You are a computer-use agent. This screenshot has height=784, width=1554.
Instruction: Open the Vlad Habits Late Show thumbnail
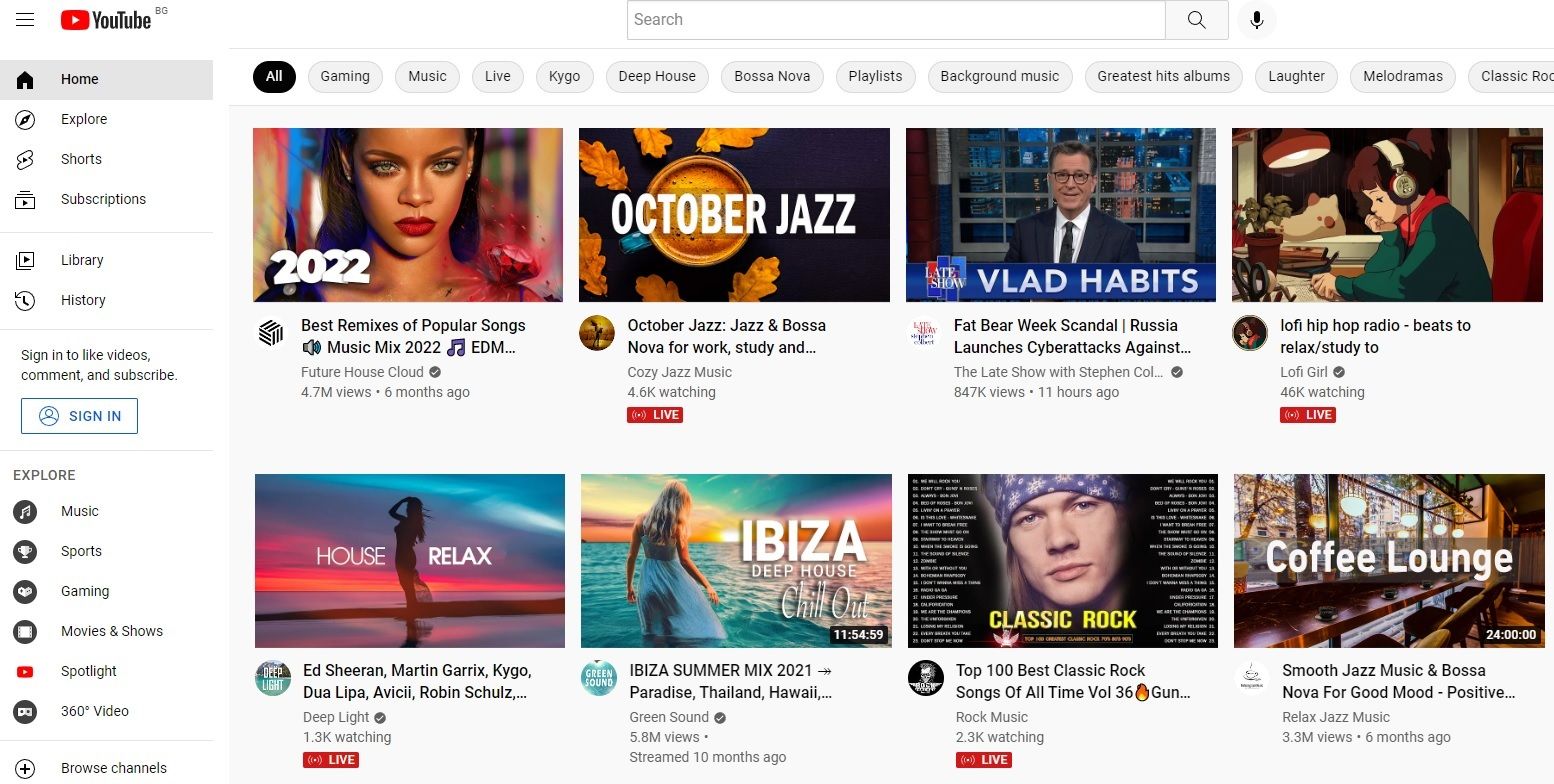1061,215
